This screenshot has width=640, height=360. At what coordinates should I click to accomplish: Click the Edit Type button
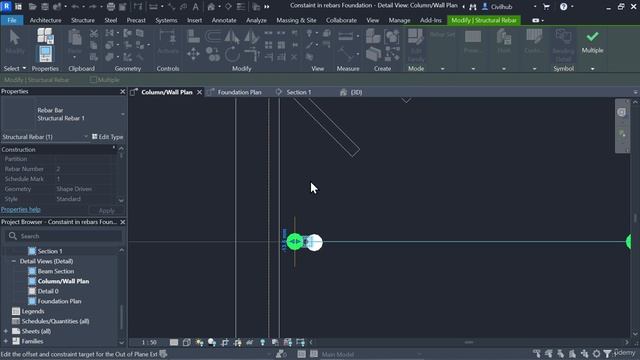pos(107,137)
